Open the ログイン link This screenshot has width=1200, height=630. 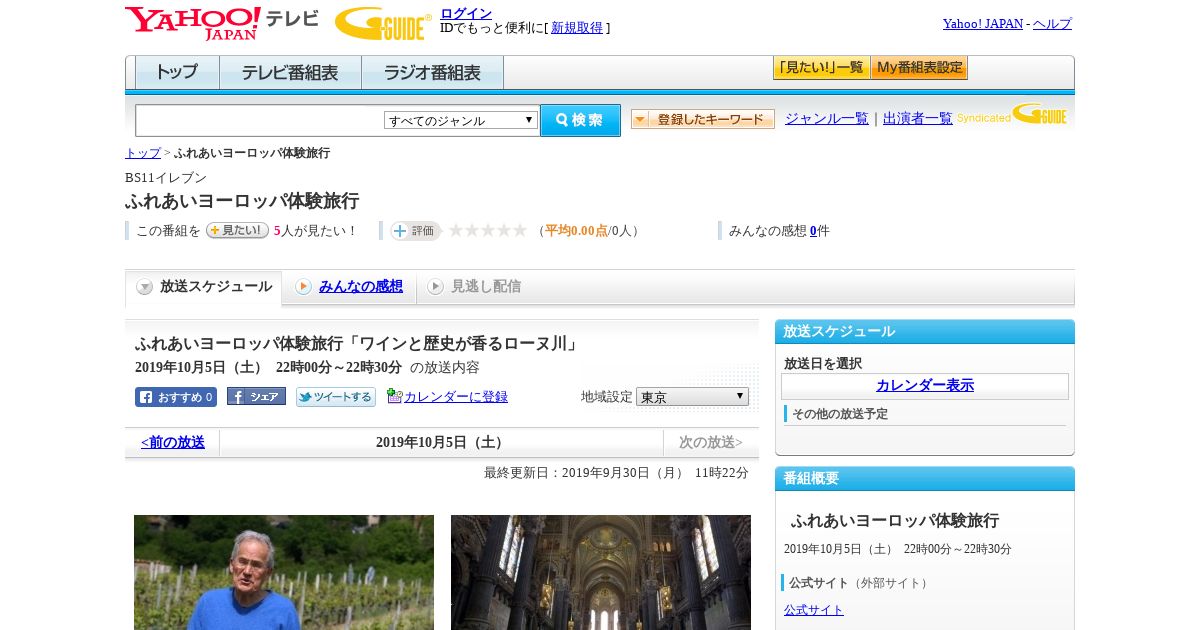[x=466, y=13]
